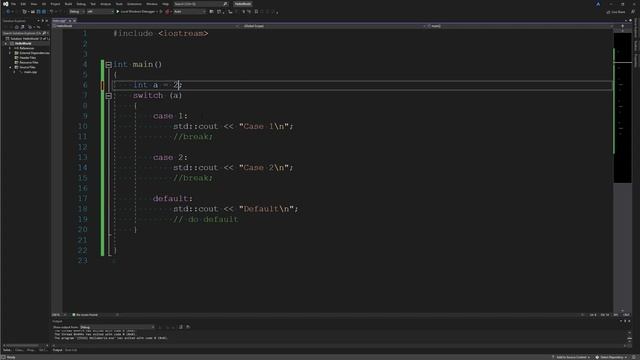Click Add to Source Control
Screen dimensions: 640x360
point(570,357)
